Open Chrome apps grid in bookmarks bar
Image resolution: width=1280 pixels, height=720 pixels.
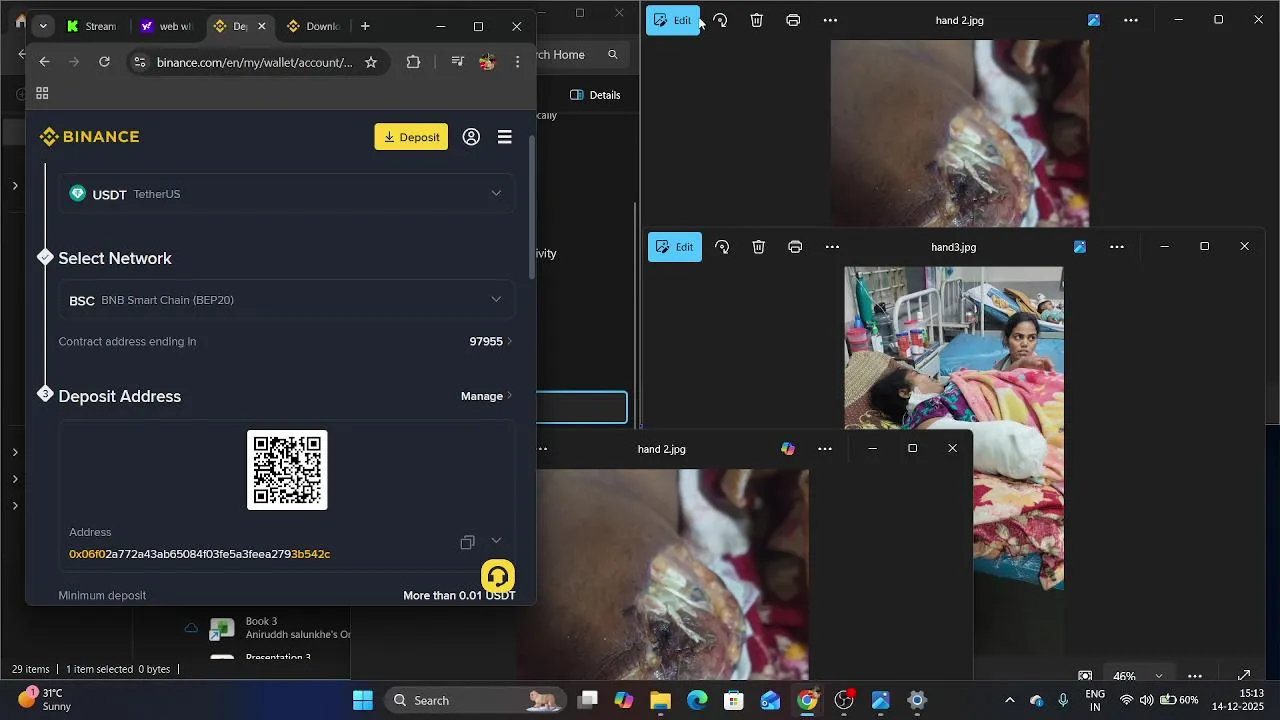coord(42,94)
